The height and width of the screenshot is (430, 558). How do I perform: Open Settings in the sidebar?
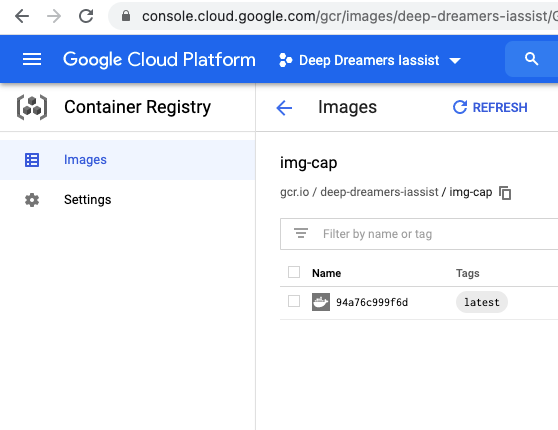(127, 200)
